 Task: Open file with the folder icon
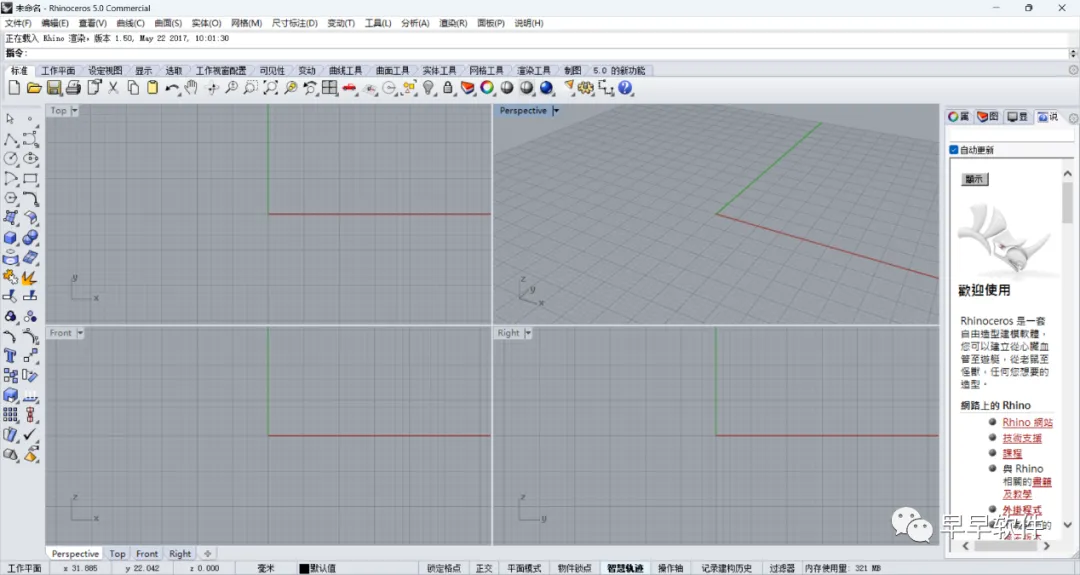coord(34,88)
